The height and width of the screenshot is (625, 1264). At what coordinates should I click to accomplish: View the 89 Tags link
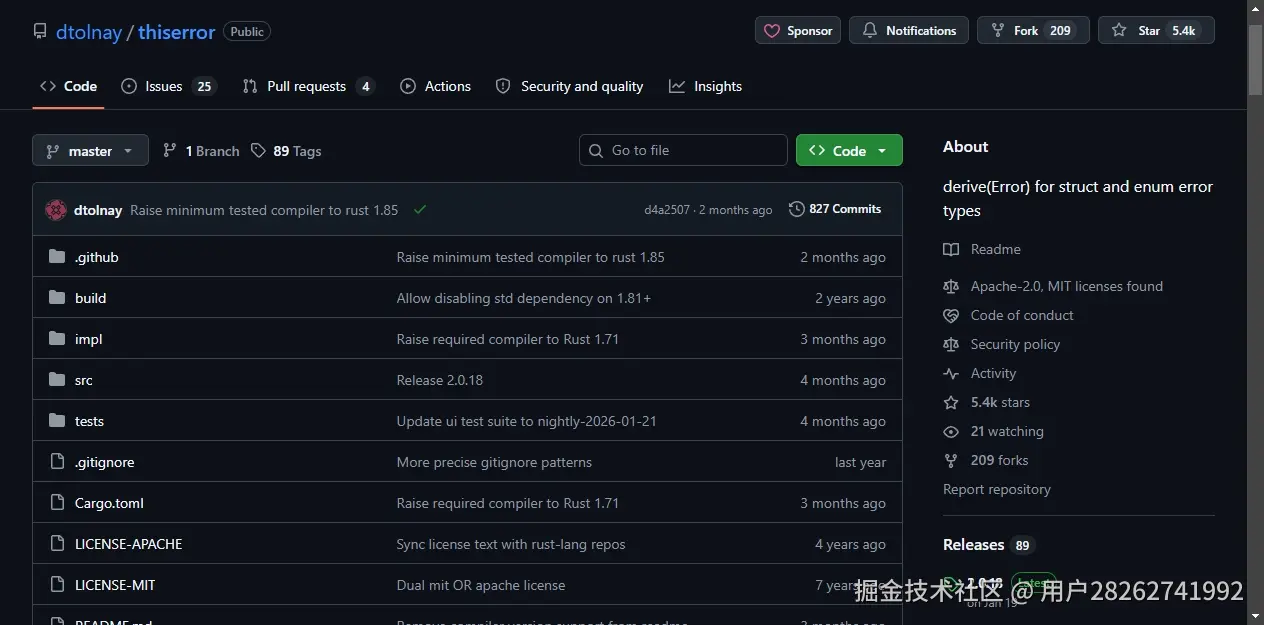coord(286,151)
